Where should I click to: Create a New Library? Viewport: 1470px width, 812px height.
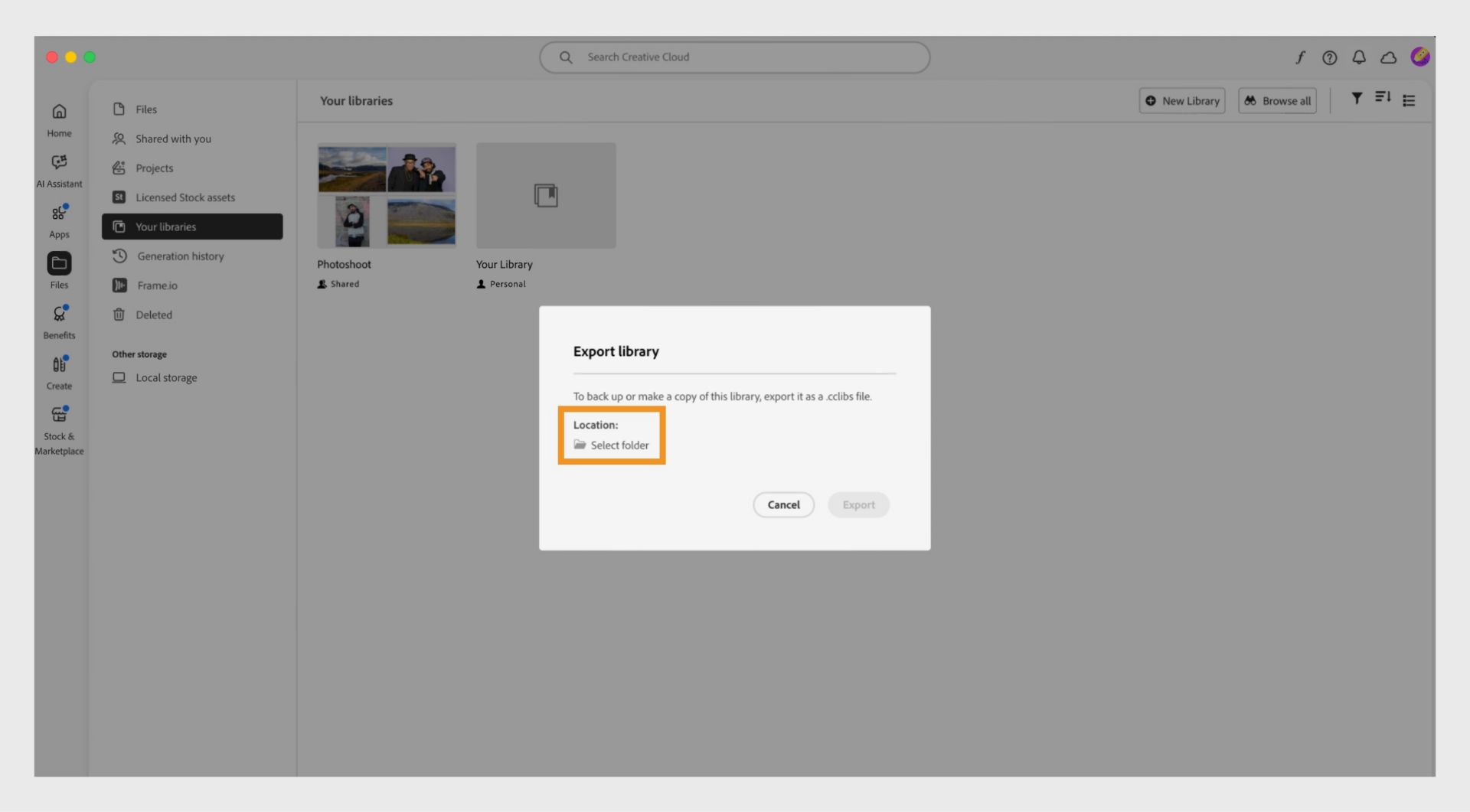[1182, 101]
